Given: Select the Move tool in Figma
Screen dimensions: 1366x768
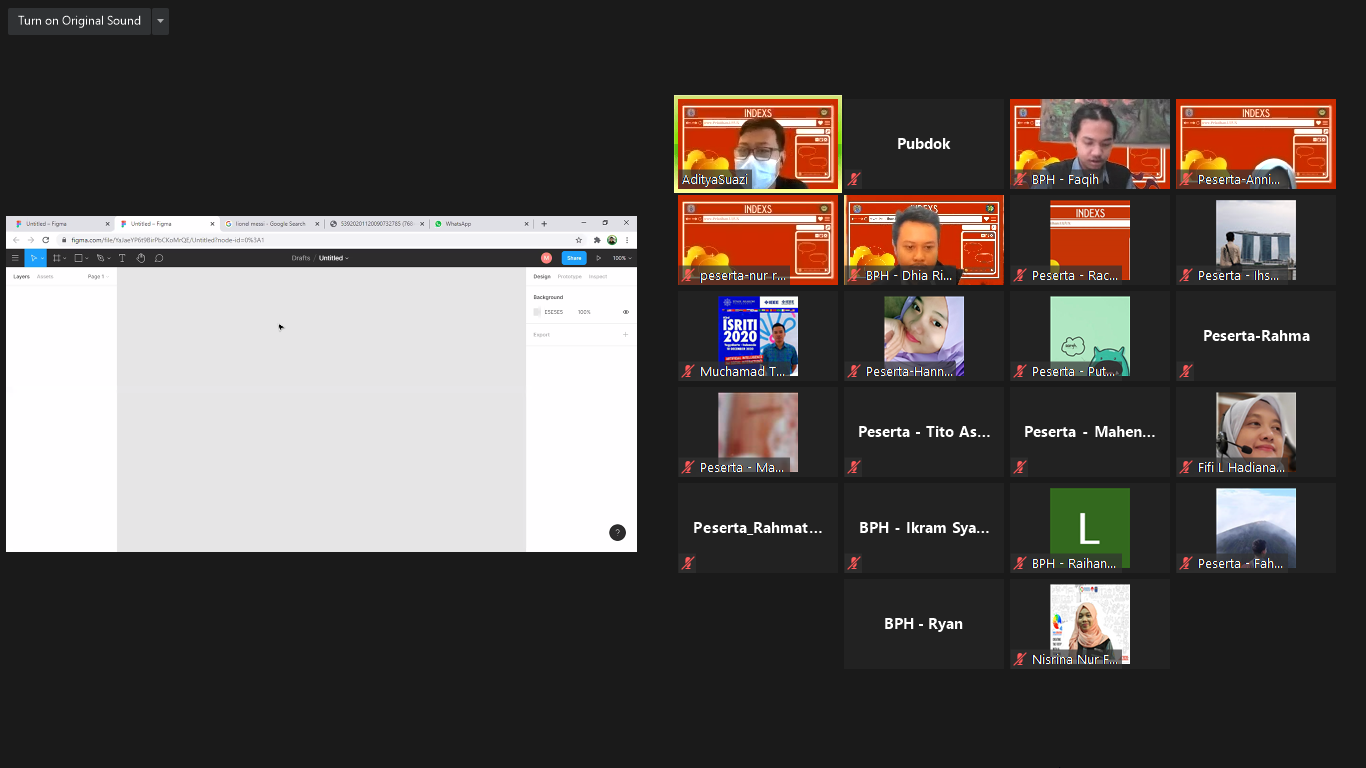Looking at the screenshot, I should click(x=33, y=258).
